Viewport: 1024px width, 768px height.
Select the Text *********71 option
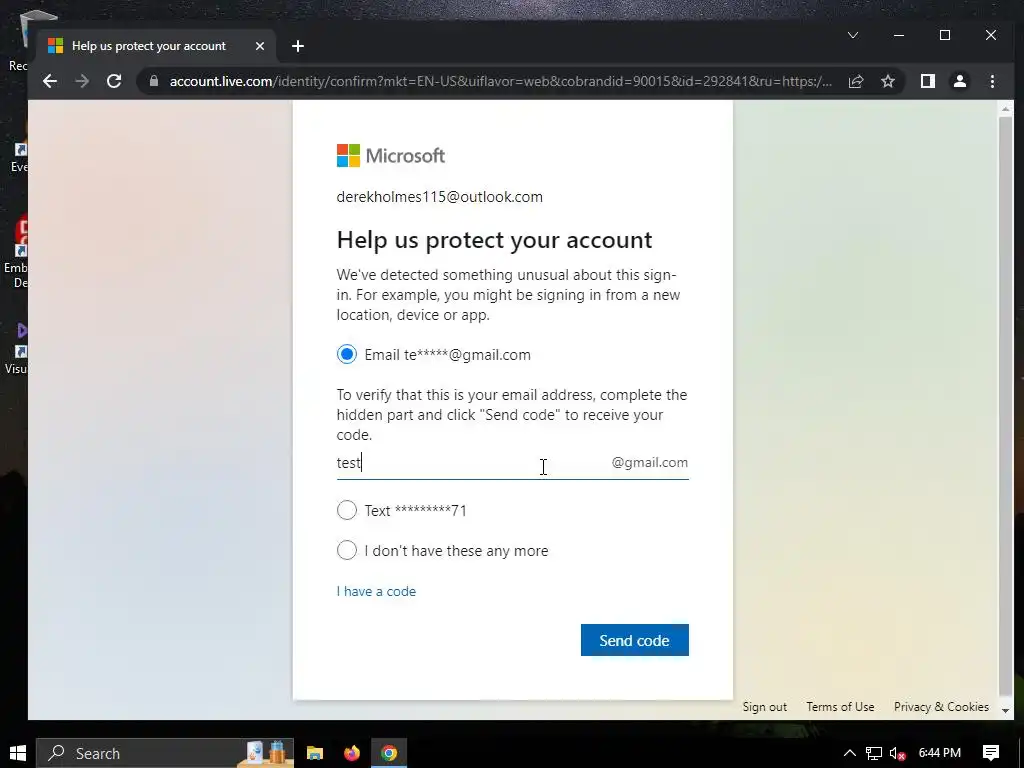click(x=347, y=510)
